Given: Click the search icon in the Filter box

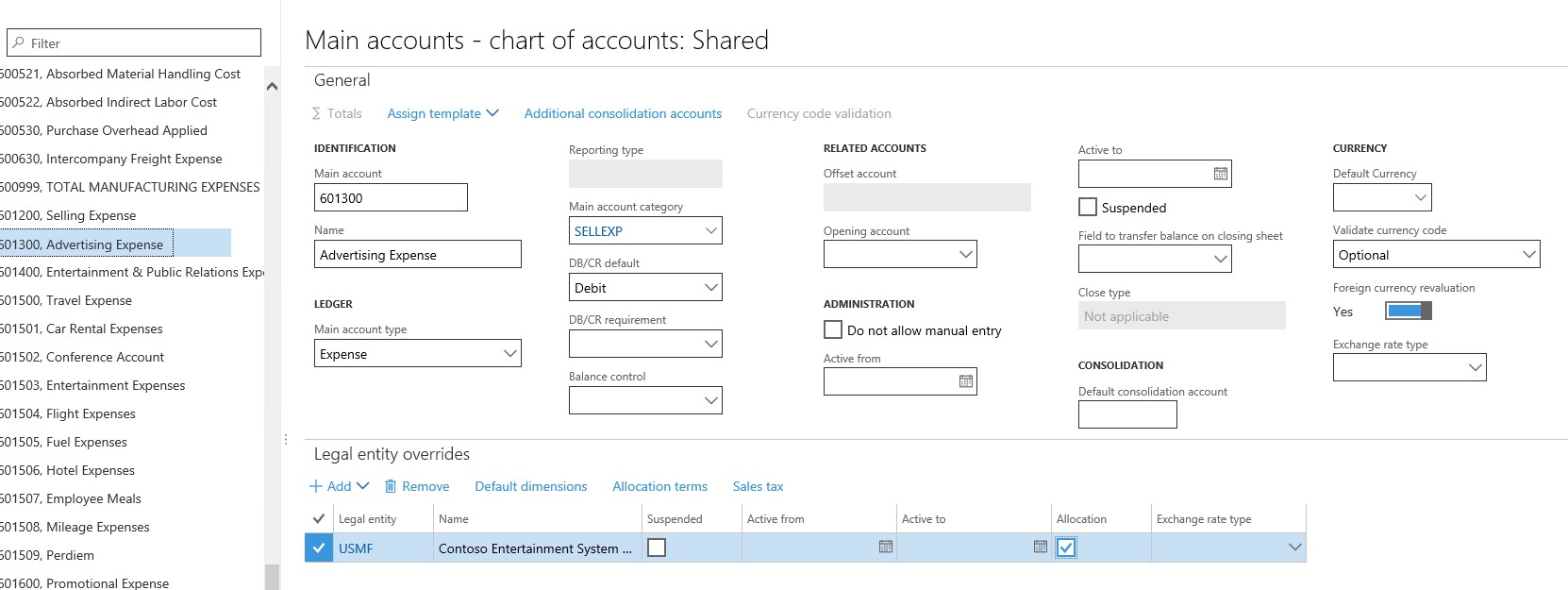Looking at the screenshot, I should click(x=19, y=43).
